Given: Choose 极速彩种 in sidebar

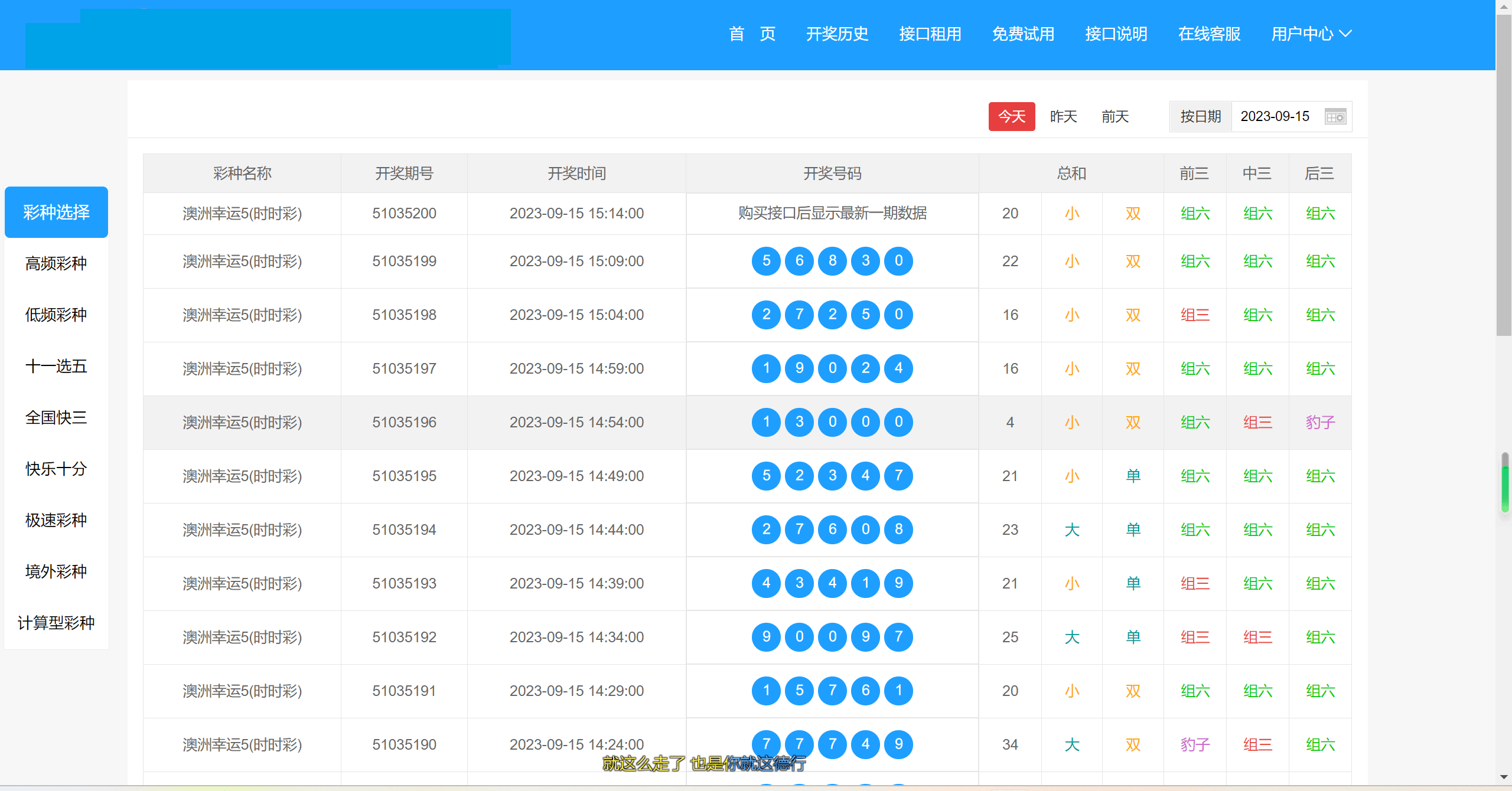Looking at the screenshot, I should tap(56, 520).
